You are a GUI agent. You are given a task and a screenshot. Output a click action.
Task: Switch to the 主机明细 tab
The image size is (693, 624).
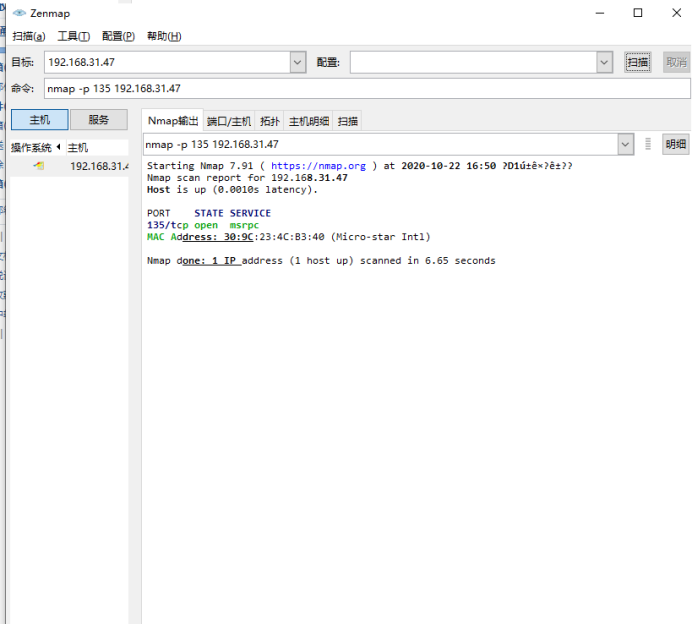click(308, 121)
